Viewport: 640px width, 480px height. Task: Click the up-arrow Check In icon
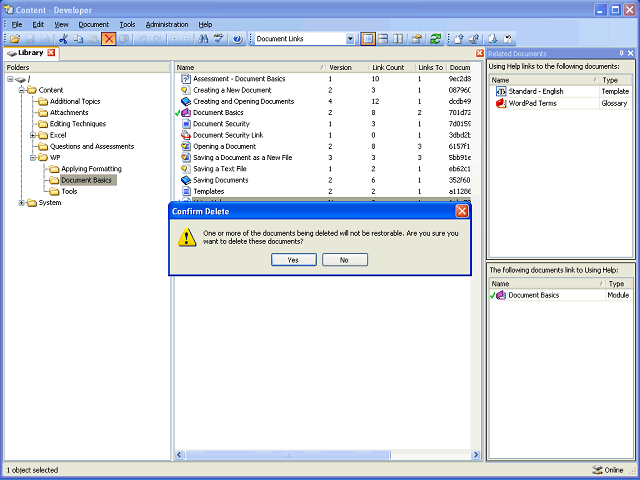(x=459, y=39)
